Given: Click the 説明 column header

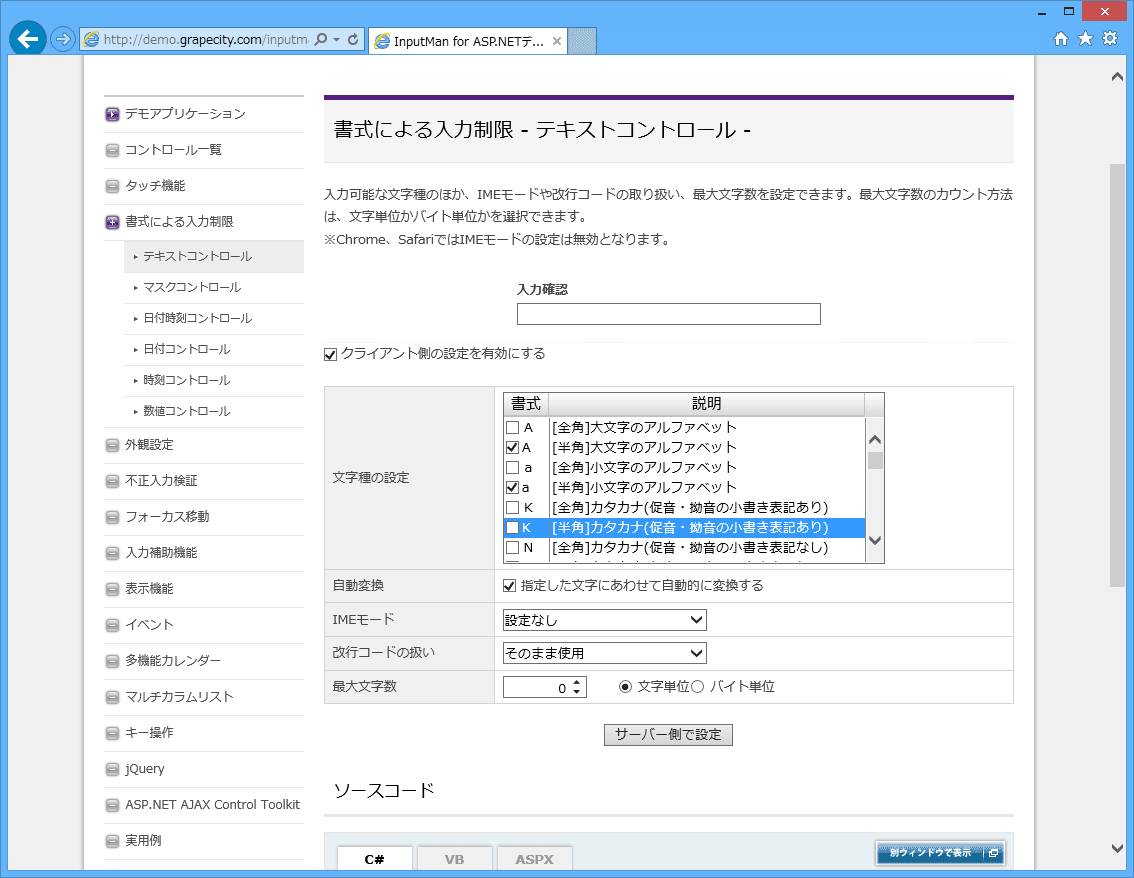Looking at the screenshot, I should [707, 404].
